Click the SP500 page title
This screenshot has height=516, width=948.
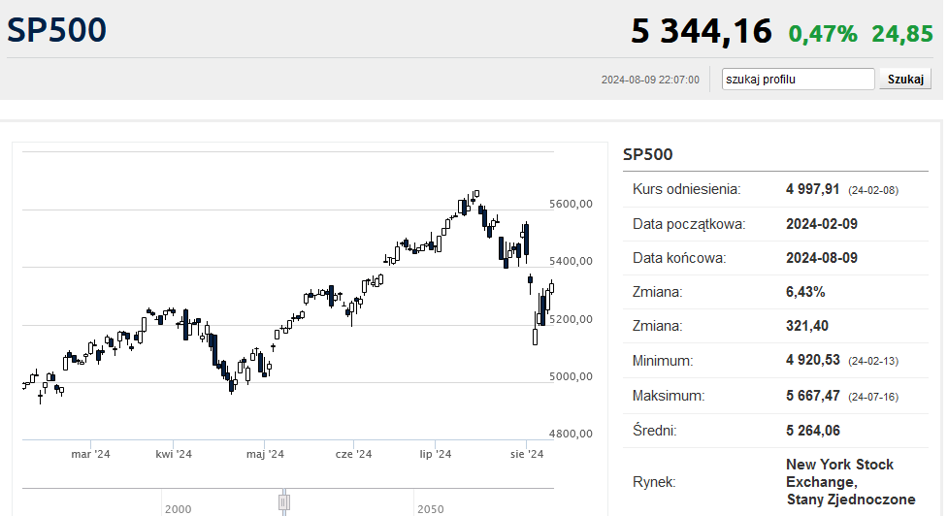click(57, 30)
